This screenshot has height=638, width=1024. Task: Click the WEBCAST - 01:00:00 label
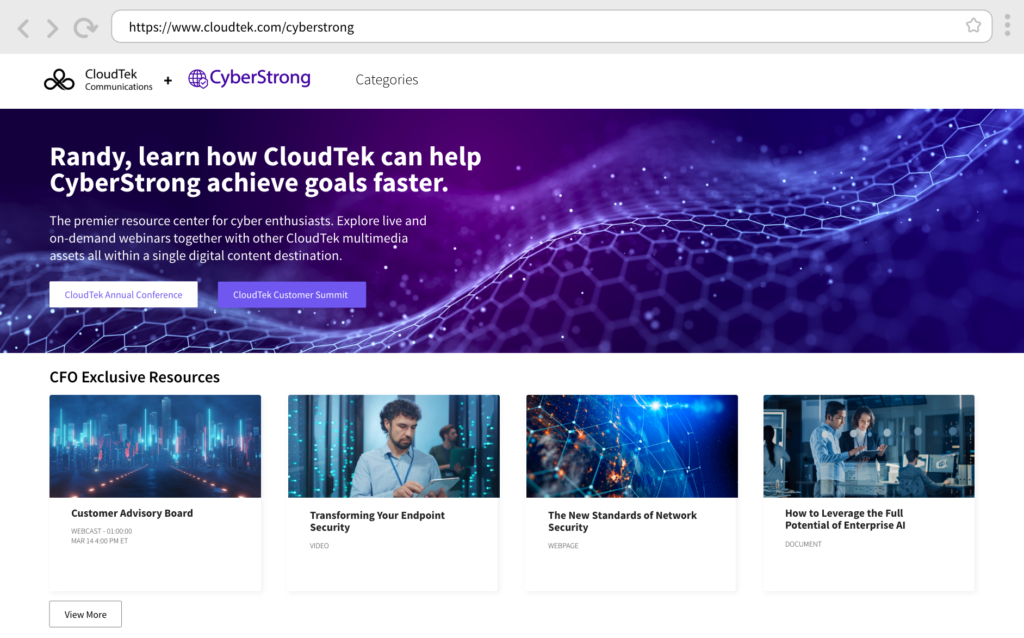coord(101,532)
